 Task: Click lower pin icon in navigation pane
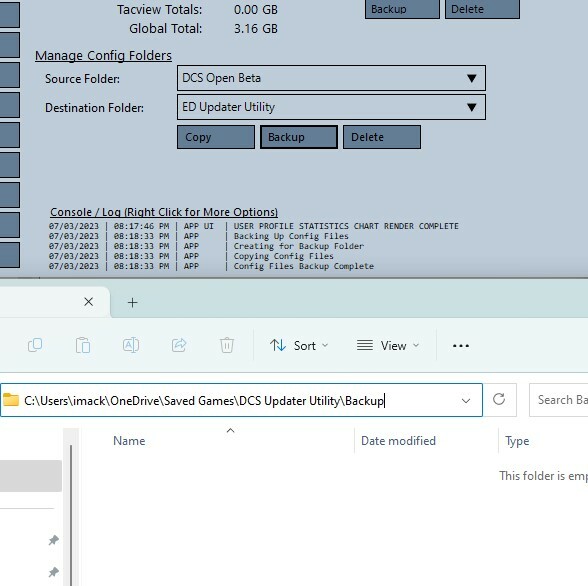click(x=54, y=572)
